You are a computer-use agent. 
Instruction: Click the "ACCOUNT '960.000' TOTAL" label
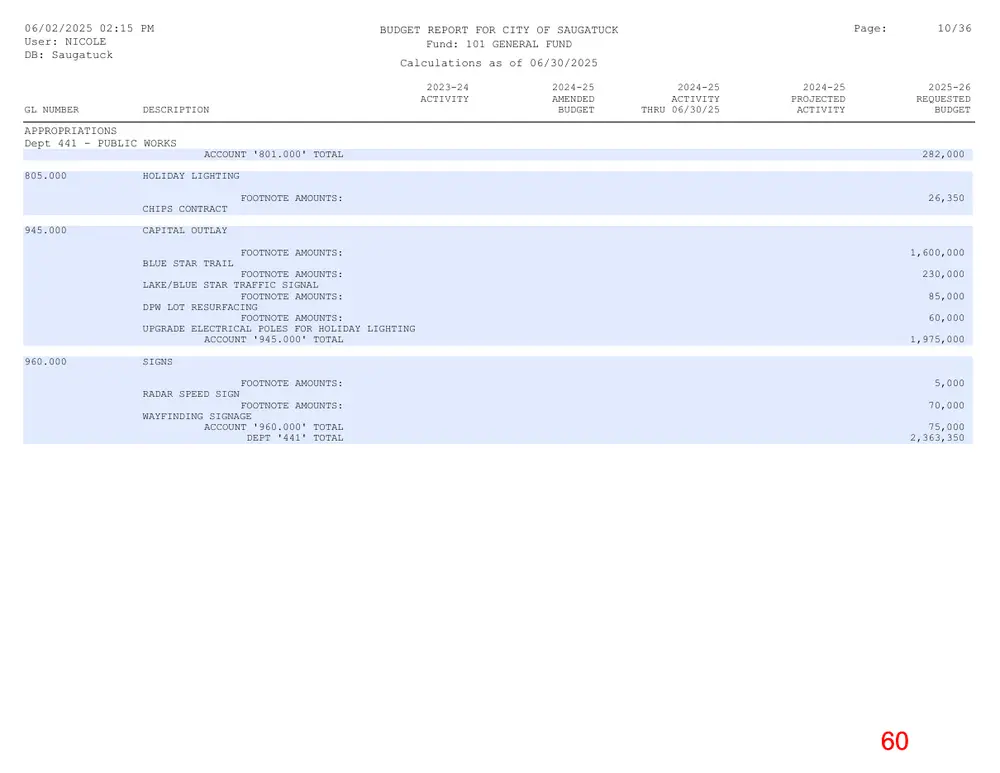coord(274,427)
